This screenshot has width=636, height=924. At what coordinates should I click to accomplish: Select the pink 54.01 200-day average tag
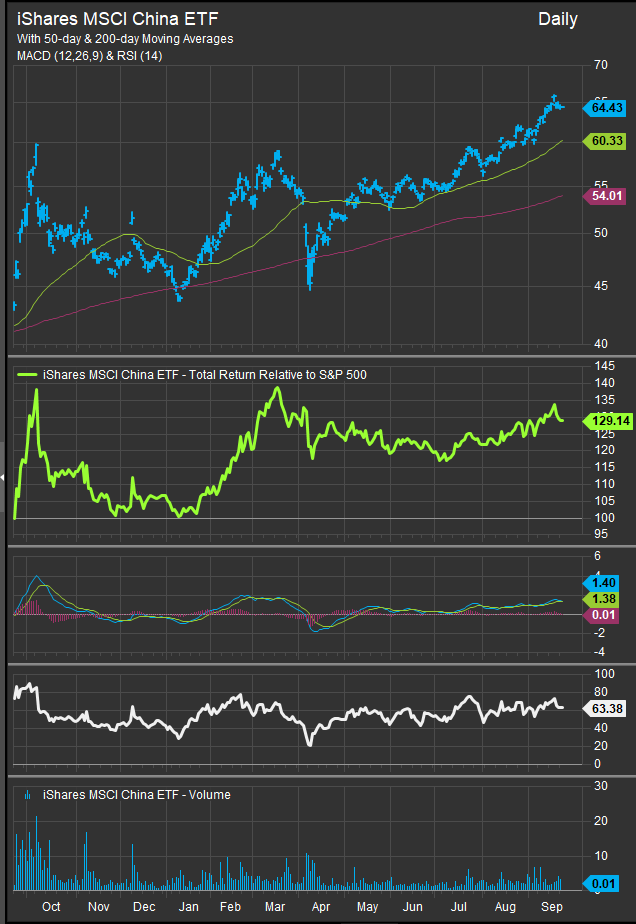pyautogui.click(x=606, y=197)
